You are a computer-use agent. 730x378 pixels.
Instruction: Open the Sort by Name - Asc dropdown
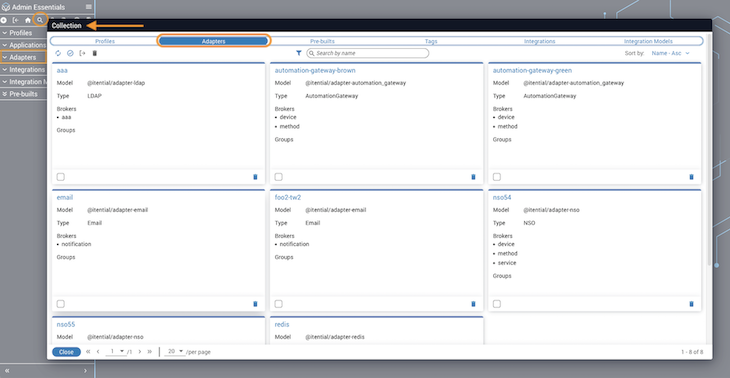pos(670,54)
